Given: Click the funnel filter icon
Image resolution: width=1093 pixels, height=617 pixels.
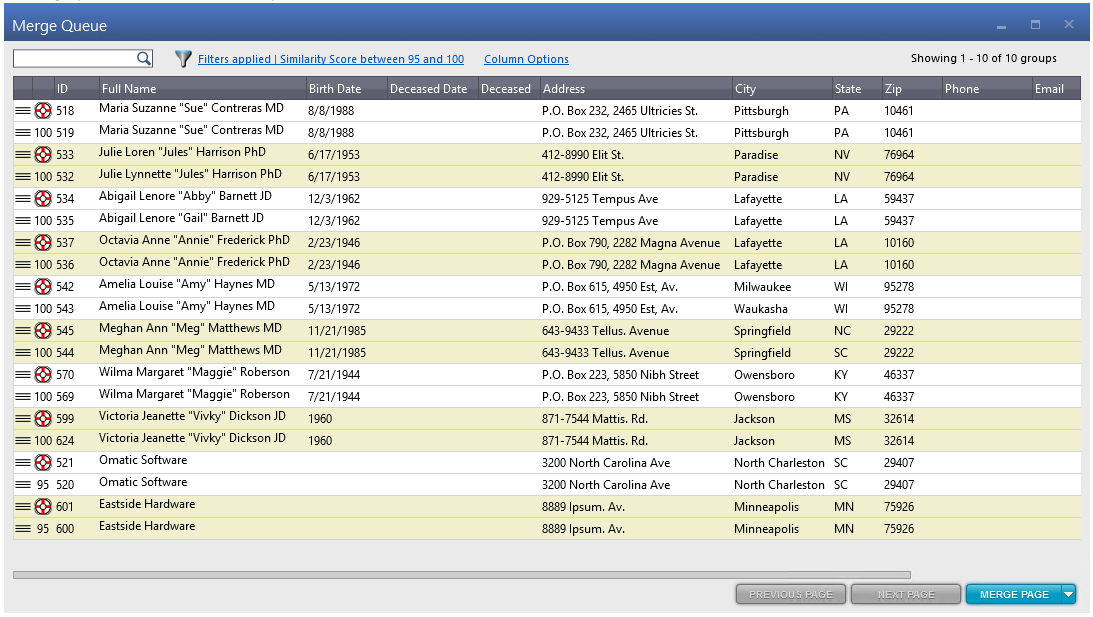Looking at the screenshot, I should point(183,59).
